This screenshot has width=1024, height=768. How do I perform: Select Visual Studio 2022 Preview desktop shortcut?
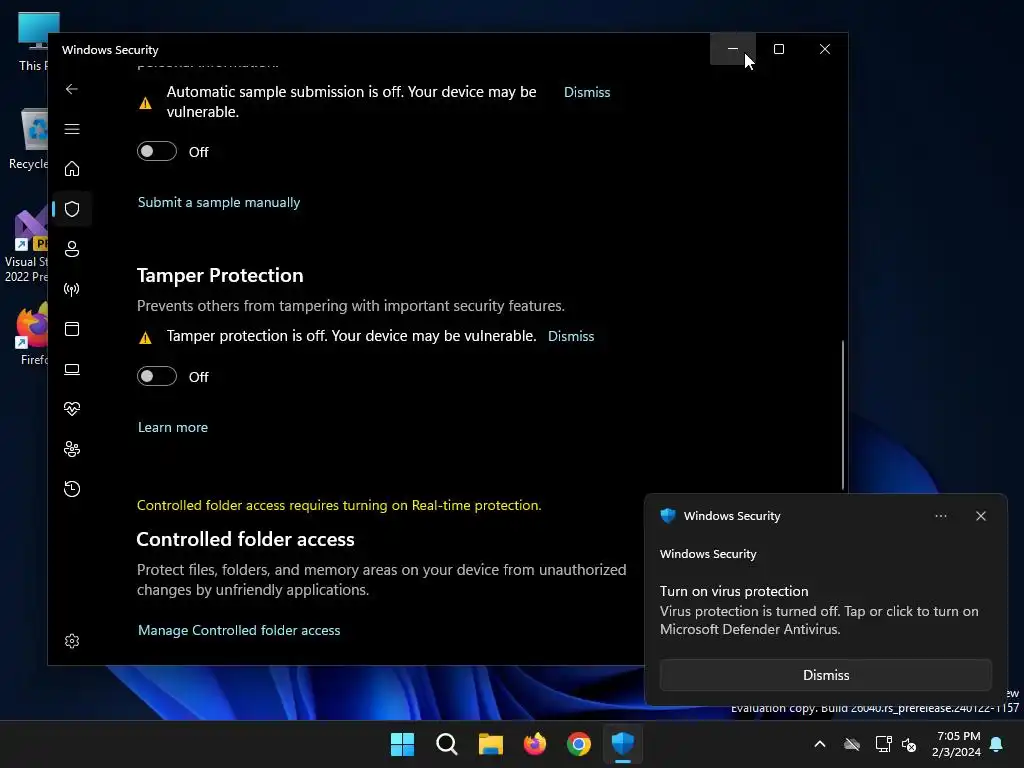pos(26,246)
